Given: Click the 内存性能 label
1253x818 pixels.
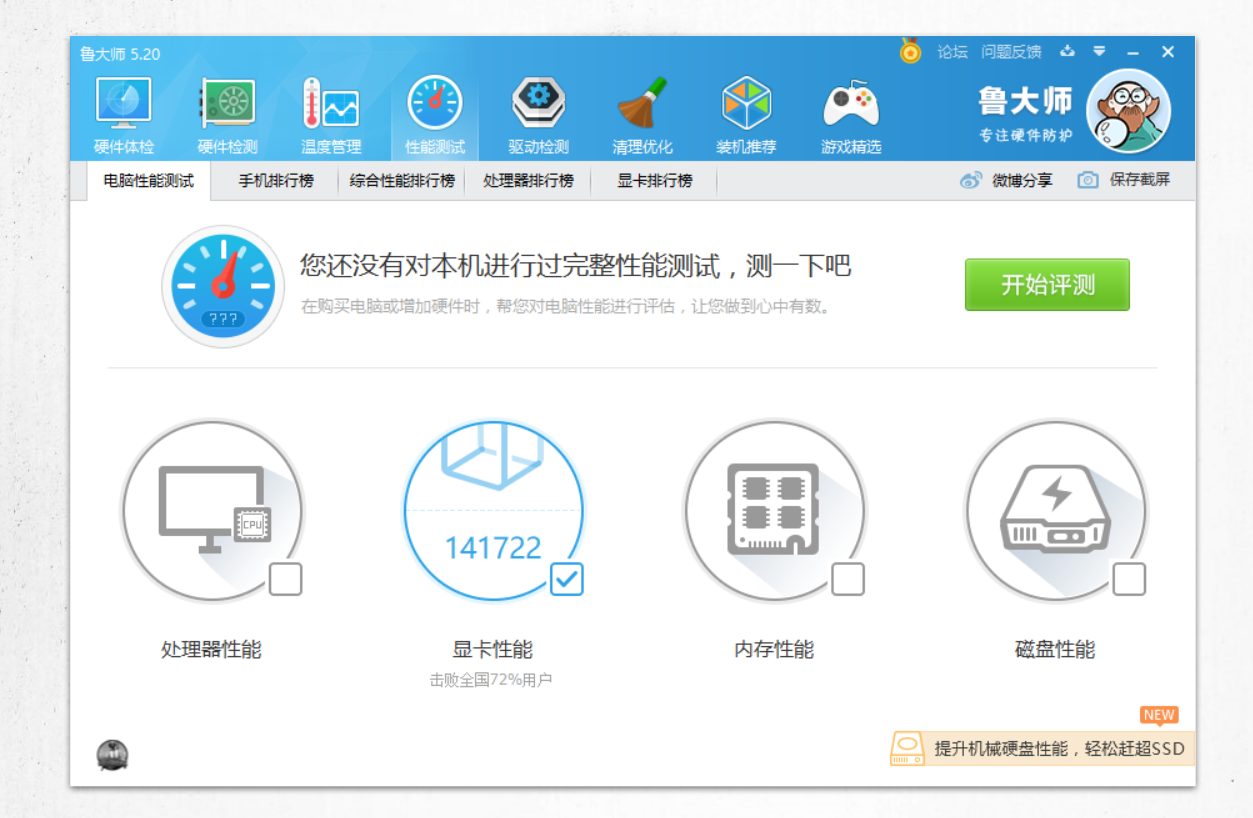Looking at the screenshot, I should [x=774, y=650].
